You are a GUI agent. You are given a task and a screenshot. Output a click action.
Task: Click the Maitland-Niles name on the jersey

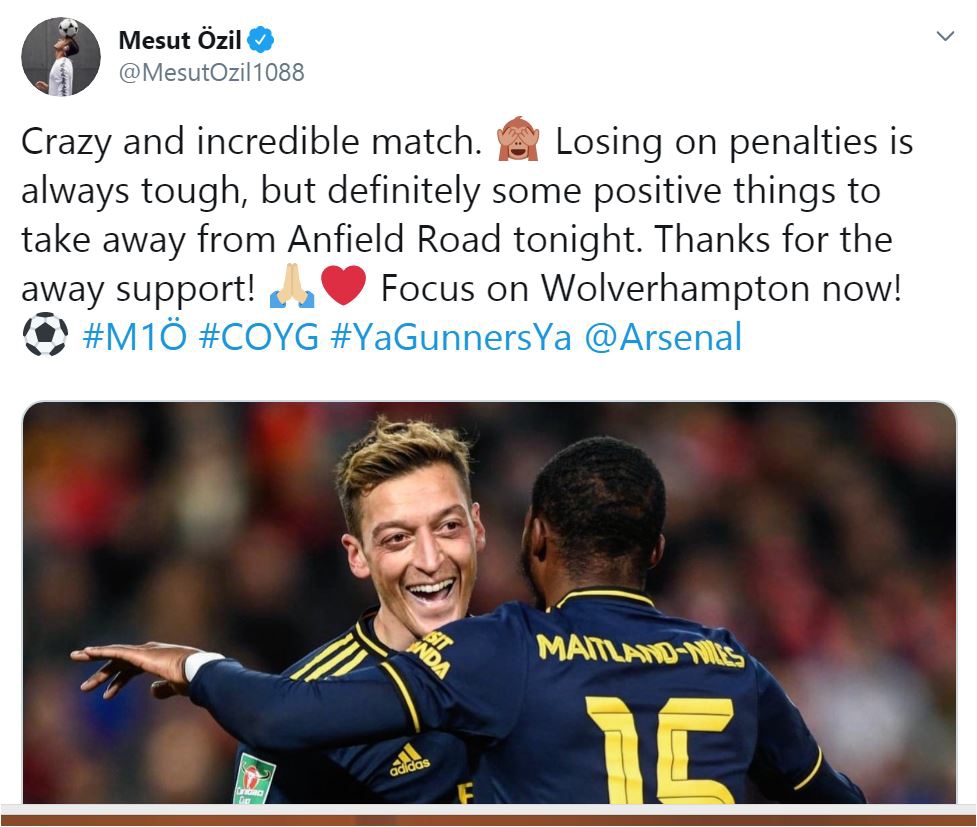641,651
